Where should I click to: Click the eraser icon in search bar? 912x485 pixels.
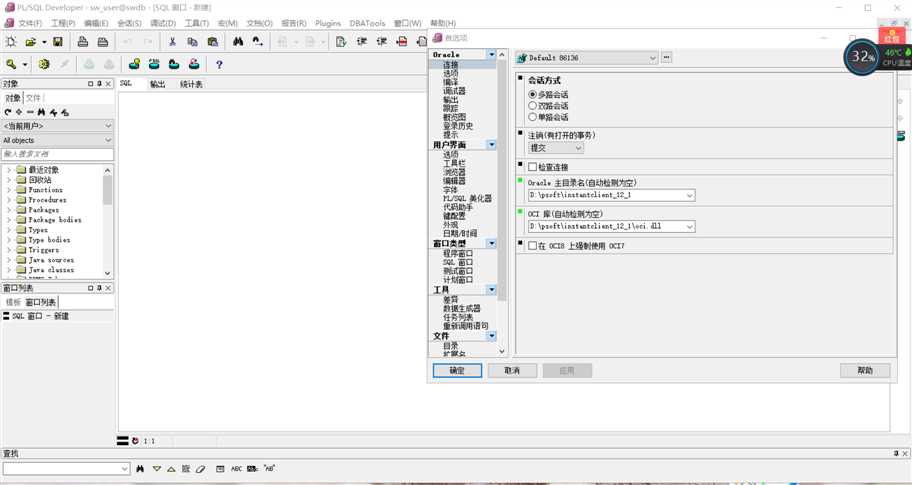[201, 468]
